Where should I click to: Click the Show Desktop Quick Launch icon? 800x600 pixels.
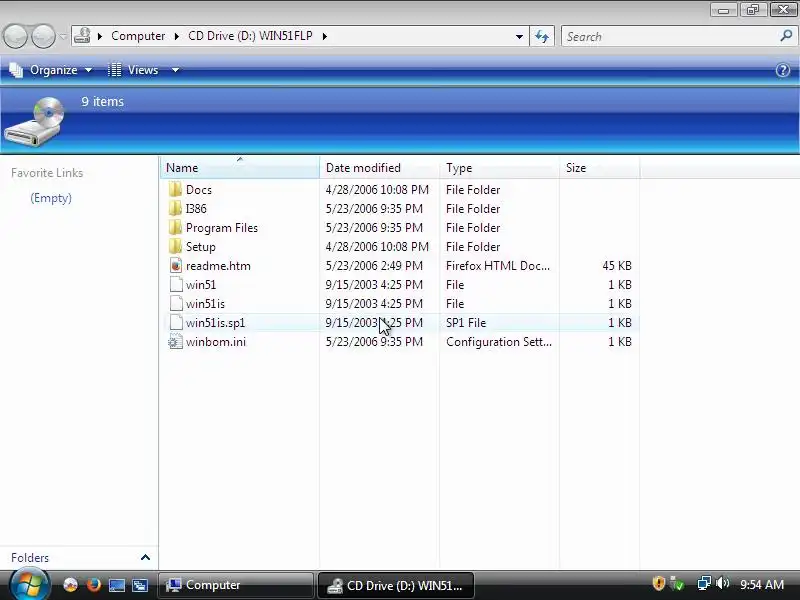point(116,585)
